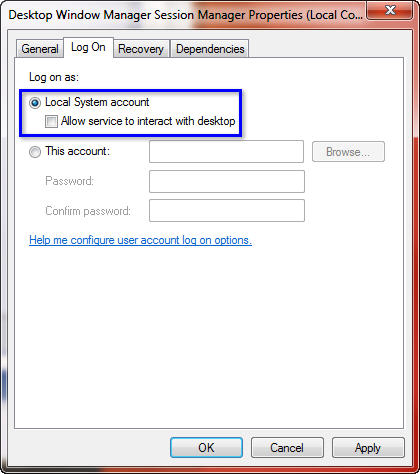Select the Log On tab

point(88,47)
